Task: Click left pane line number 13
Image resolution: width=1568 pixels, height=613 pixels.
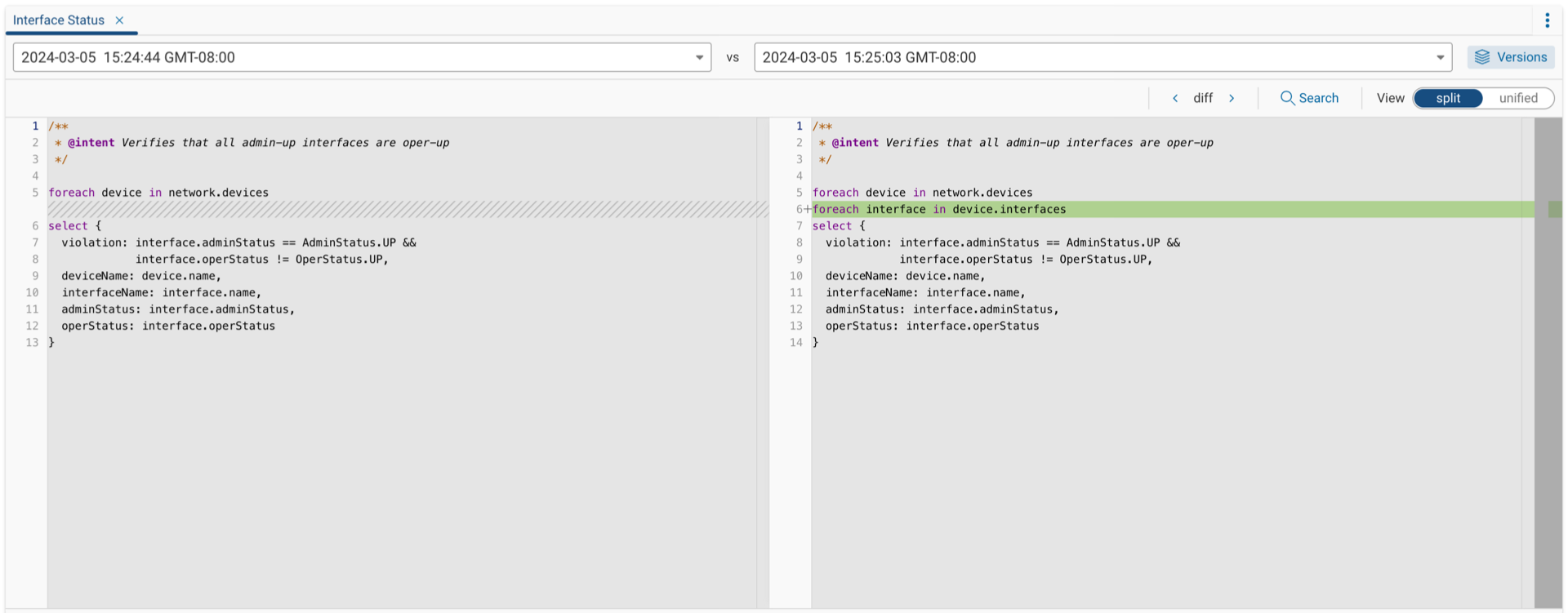Action: [x=32, y=343]
